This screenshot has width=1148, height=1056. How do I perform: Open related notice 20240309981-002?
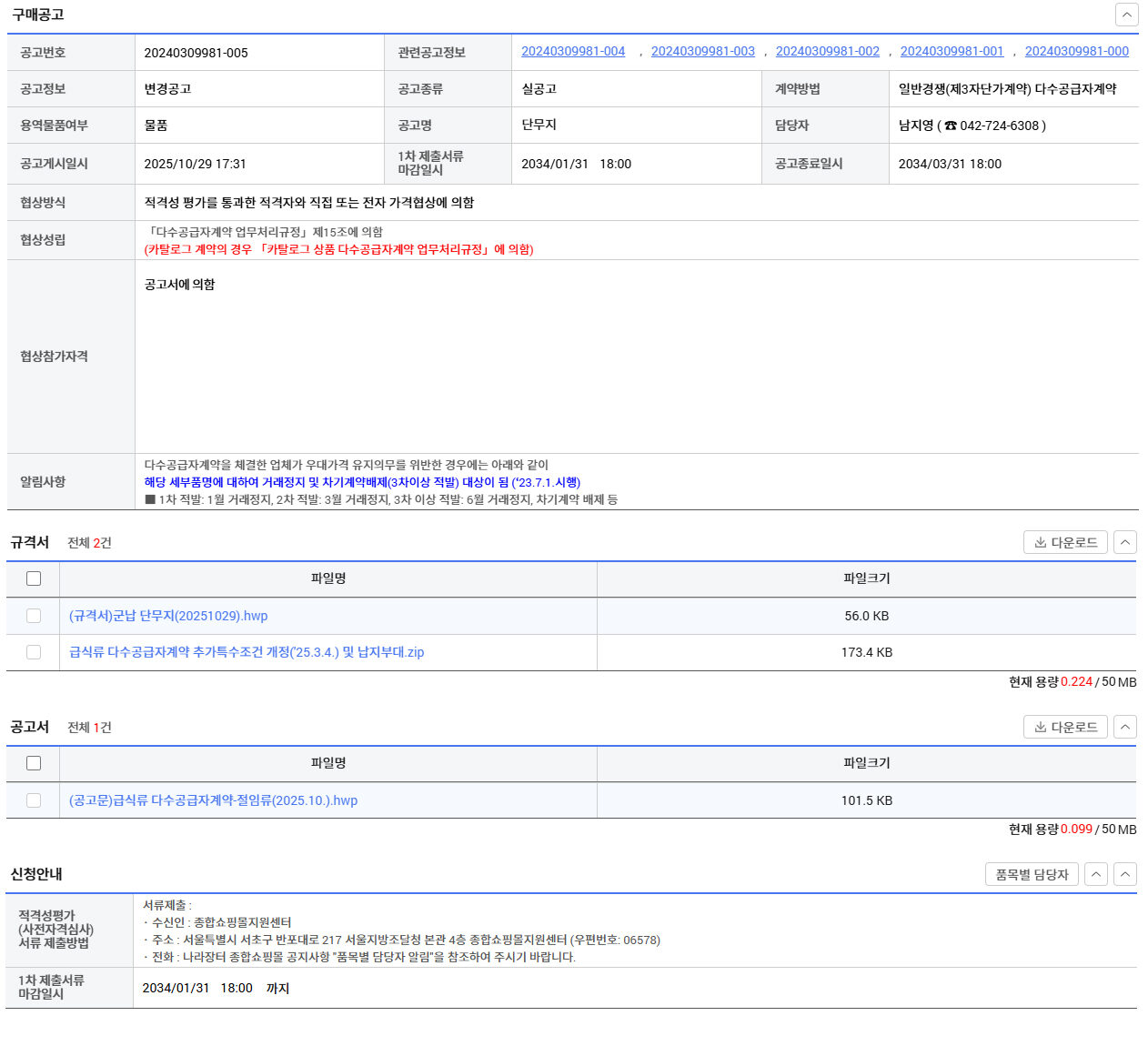827,52
